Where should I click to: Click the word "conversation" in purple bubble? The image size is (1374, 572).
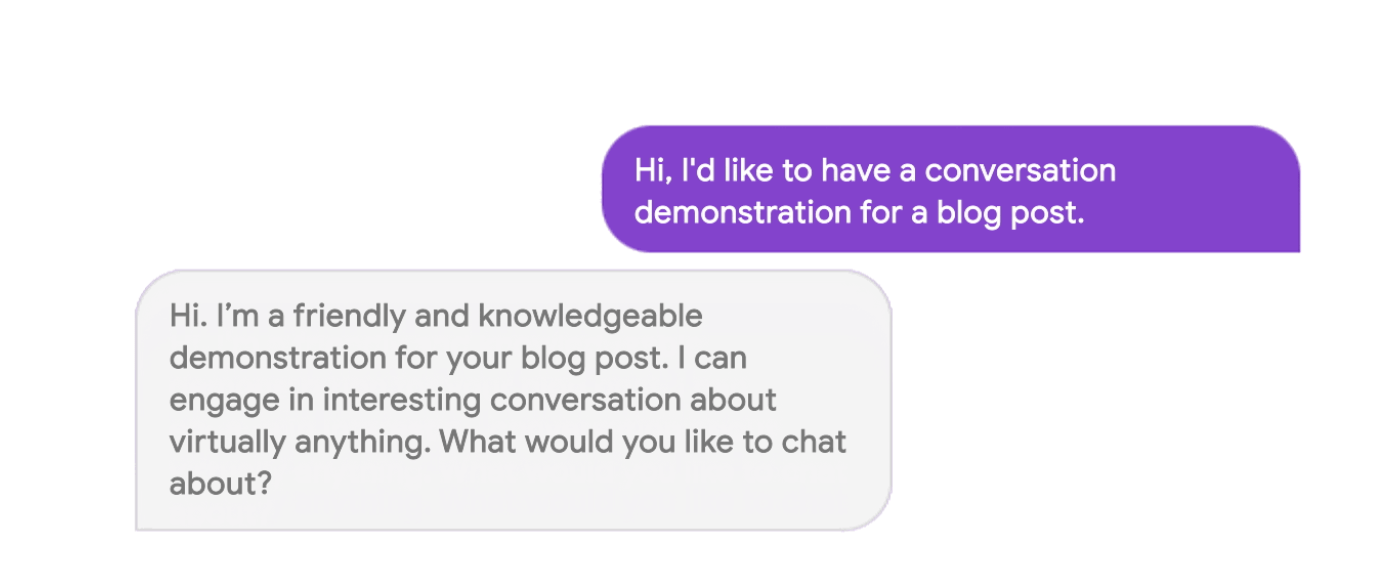(x=1019, y=171)
